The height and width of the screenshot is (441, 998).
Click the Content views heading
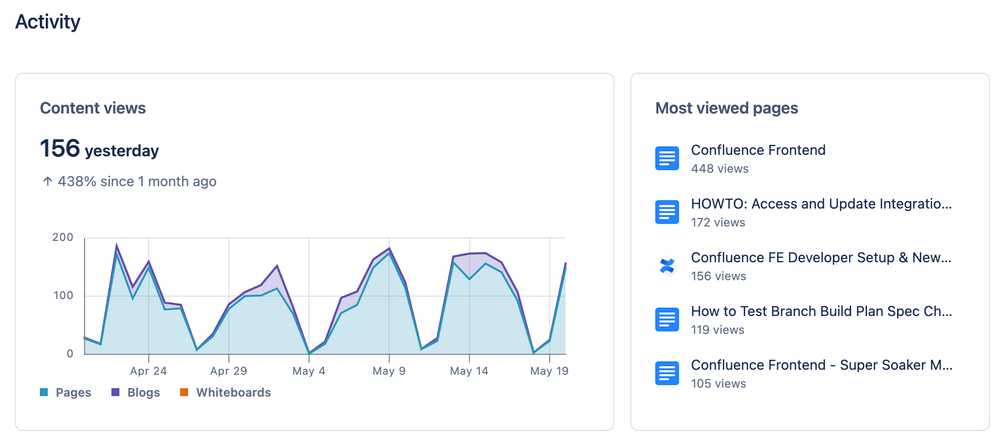point(93,108)
